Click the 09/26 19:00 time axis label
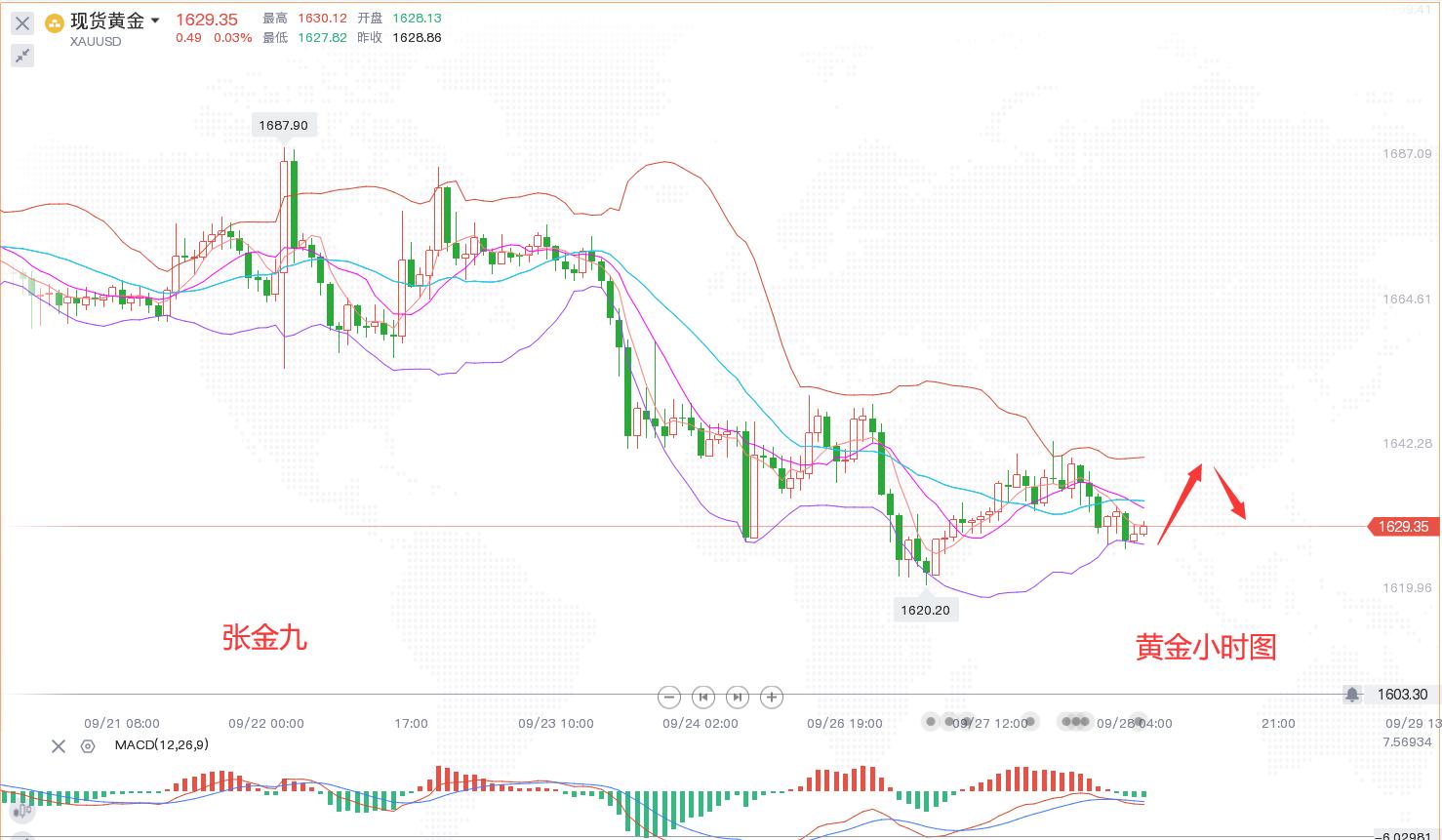Image resolution: width=1442 pixels, height=840 pixels. coord(845,723)
